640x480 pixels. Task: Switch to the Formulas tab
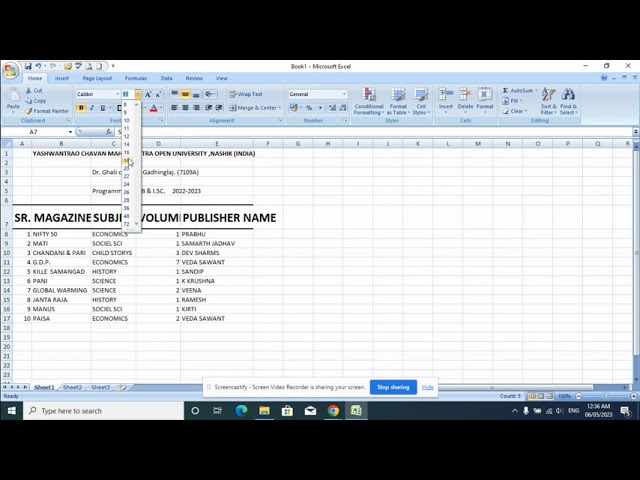136,78
